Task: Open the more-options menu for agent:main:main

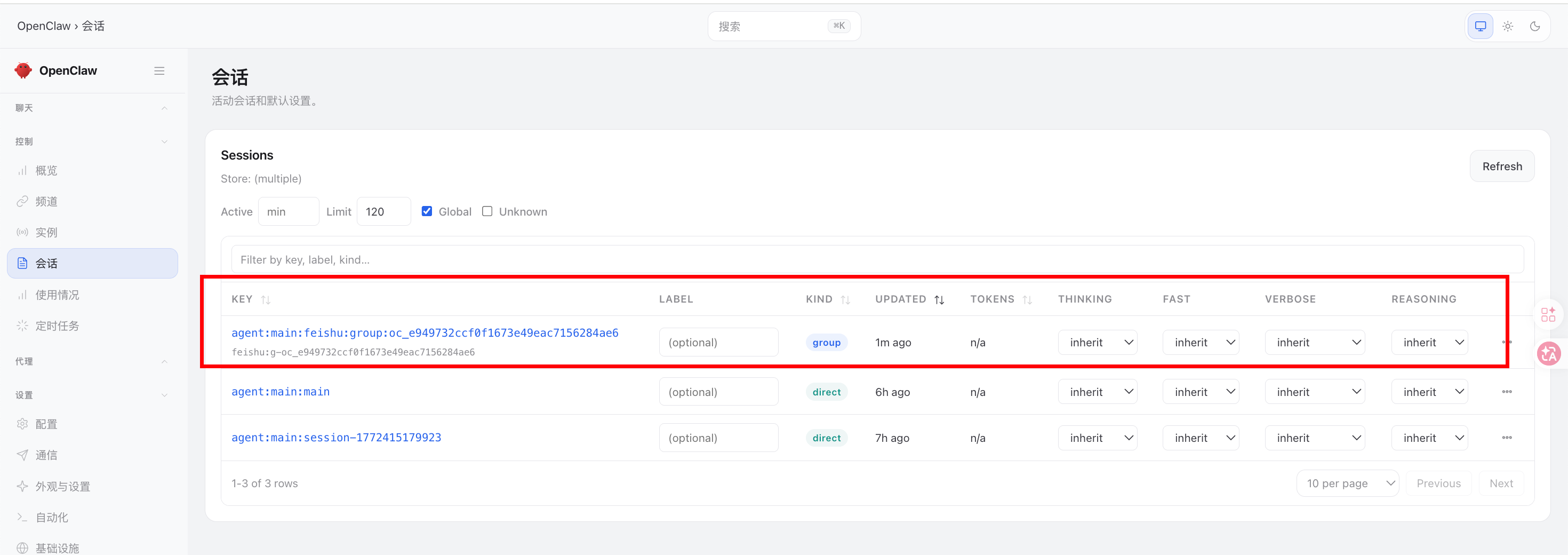Action: tap(1507, 392)
